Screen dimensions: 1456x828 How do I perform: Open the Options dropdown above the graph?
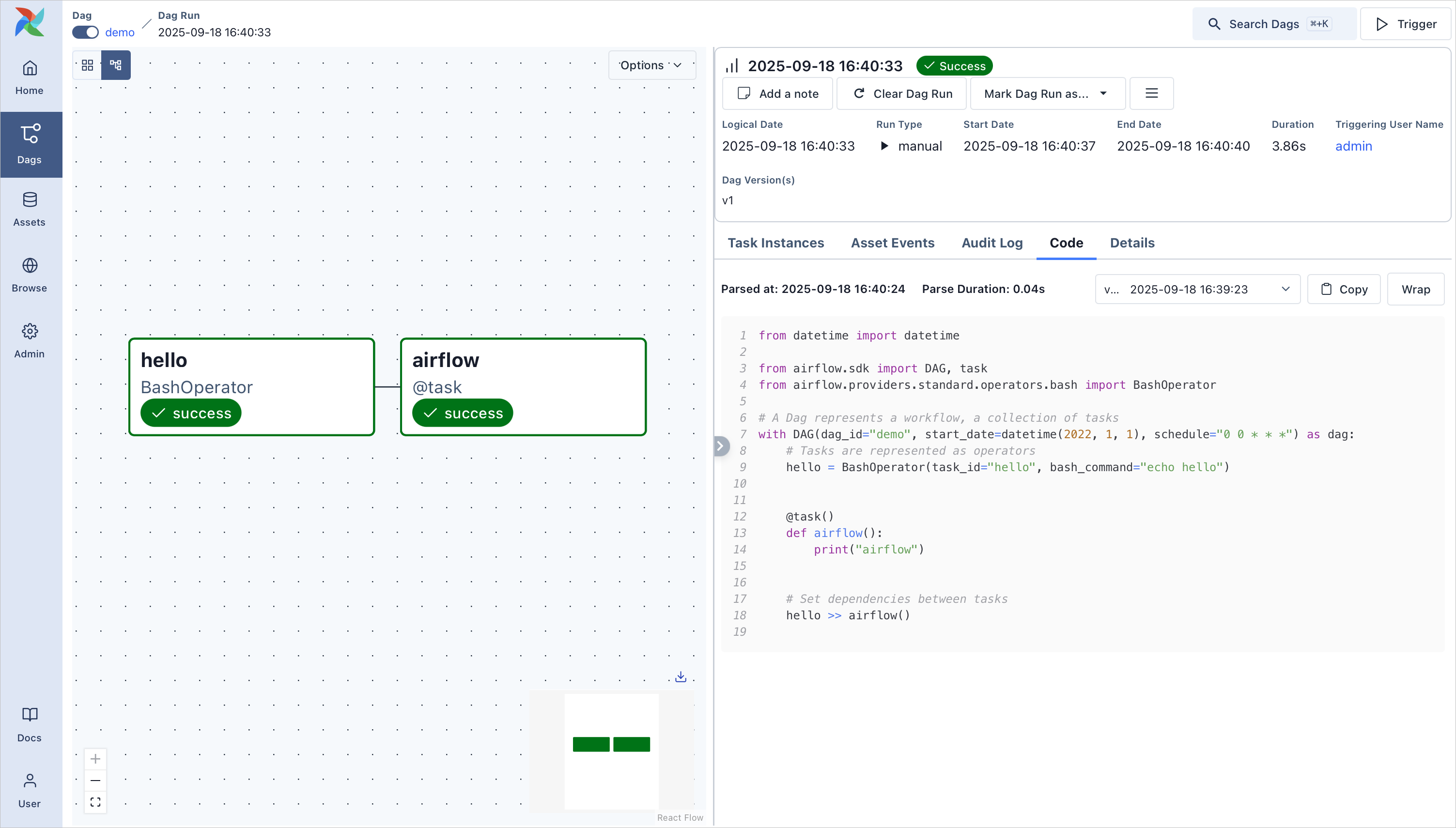coord(651,65)
